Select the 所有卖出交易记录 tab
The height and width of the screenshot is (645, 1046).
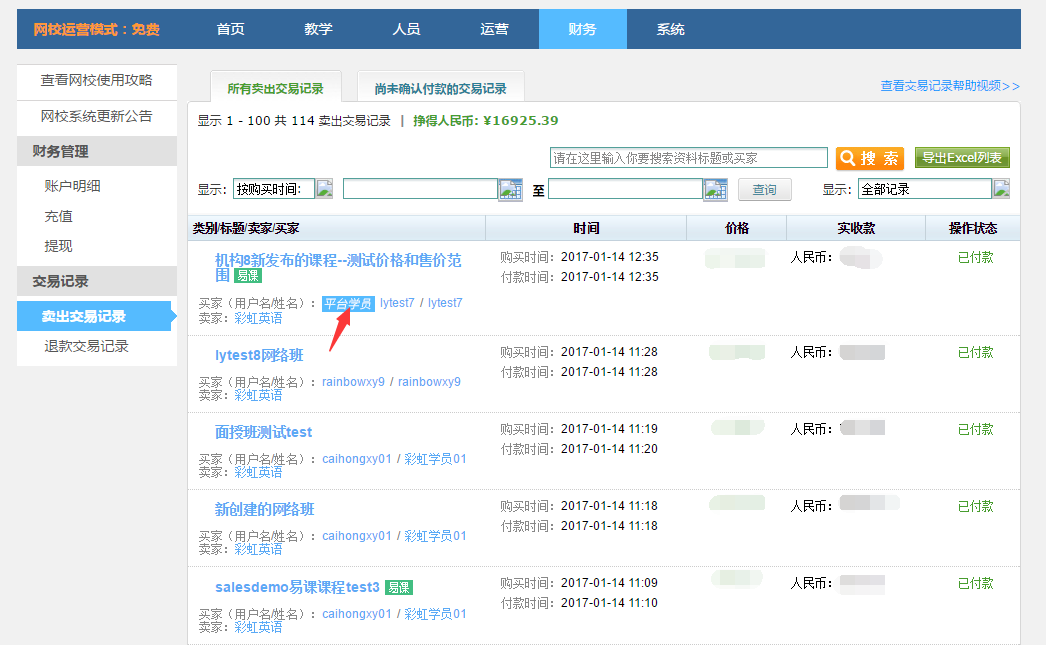pos(275,89)
